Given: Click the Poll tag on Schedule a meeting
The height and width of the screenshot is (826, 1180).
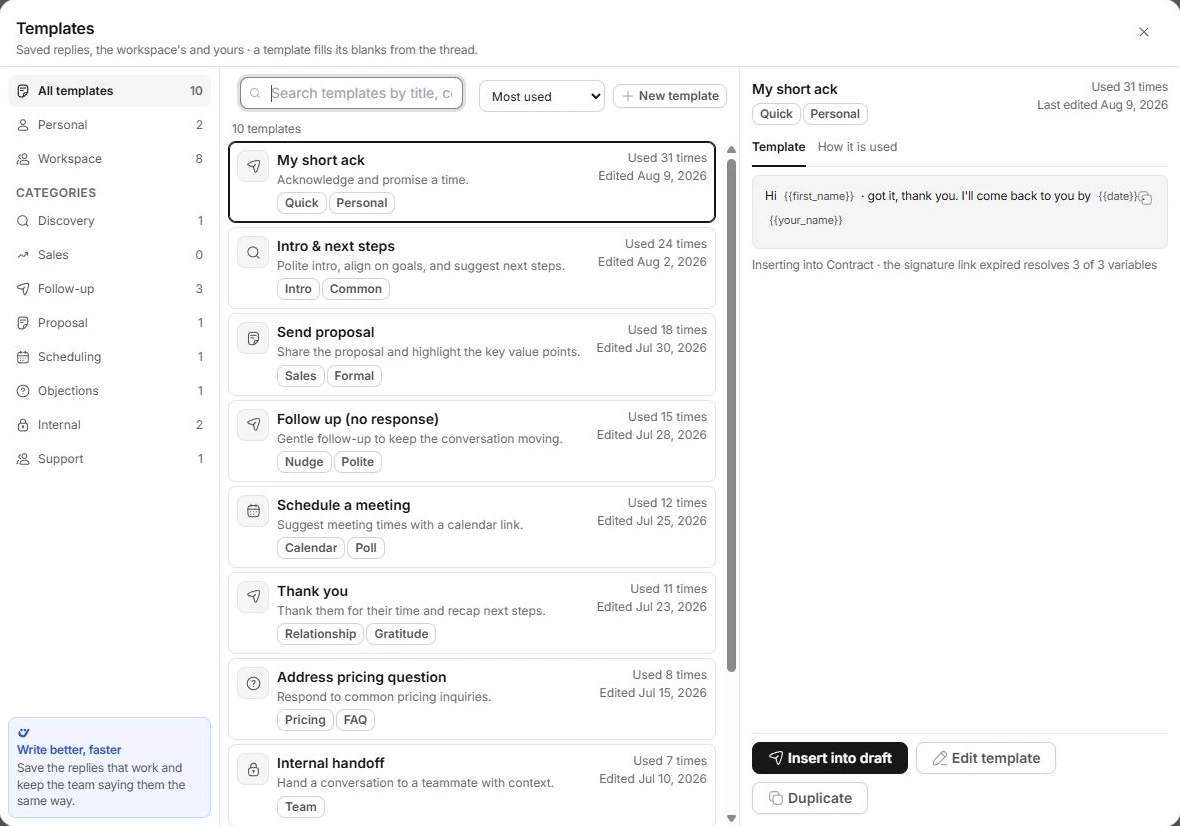Looking at the screenshot, I should pyautogui.click(x=366, y=548).
